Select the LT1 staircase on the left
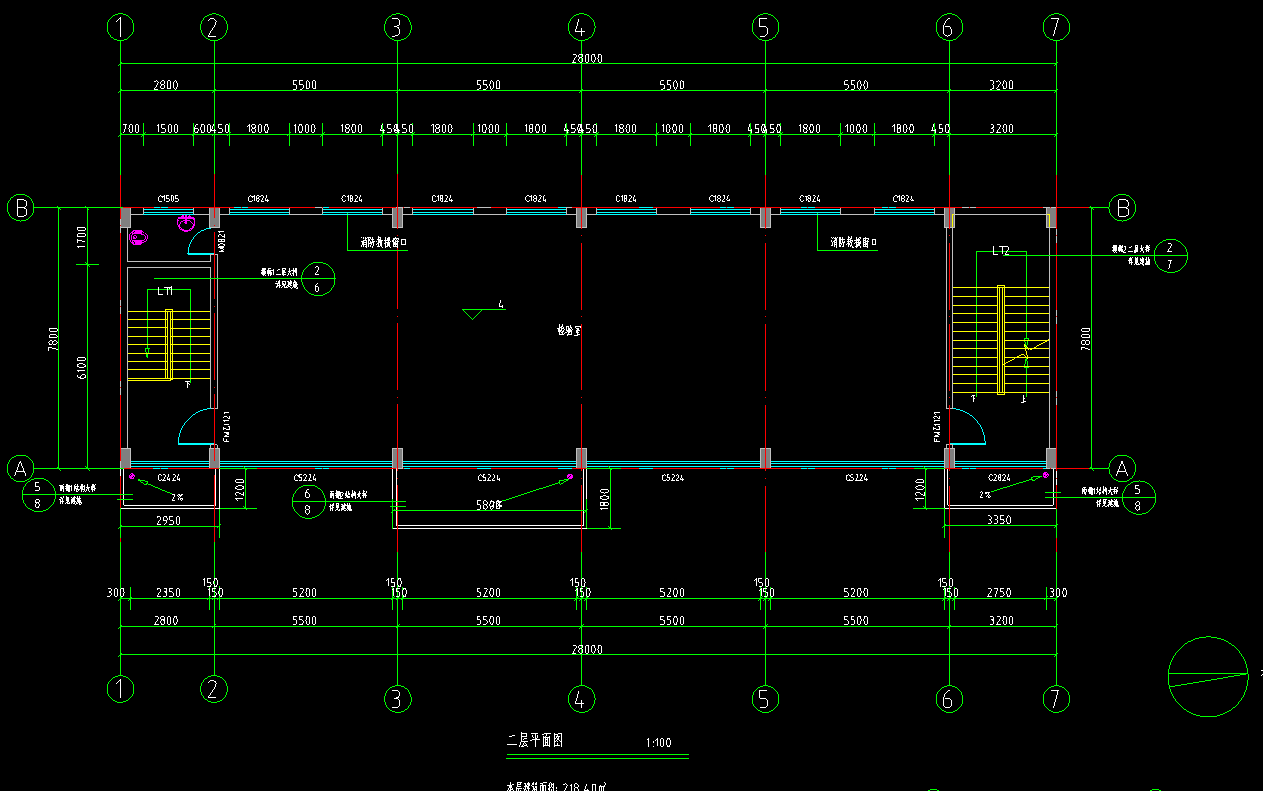 point(168,345)
